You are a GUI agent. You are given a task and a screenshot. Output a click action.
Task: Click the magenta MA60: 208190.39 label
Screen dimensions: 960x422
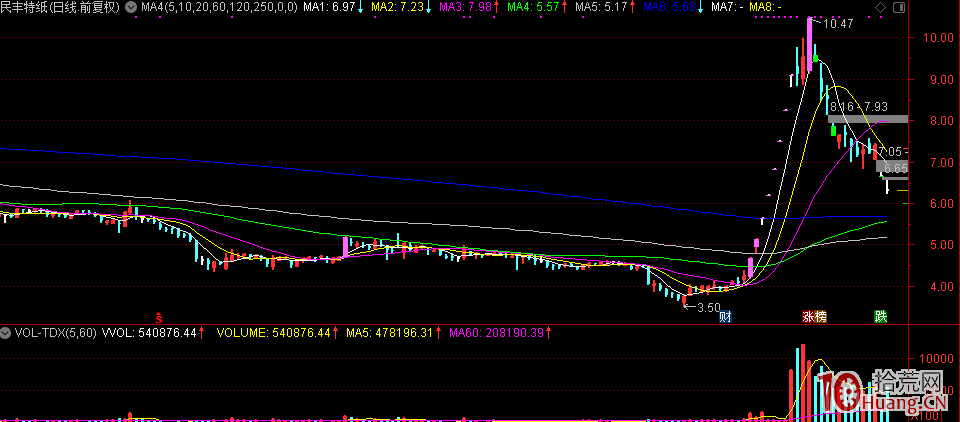pyautogui.click(x=499, y=333)
